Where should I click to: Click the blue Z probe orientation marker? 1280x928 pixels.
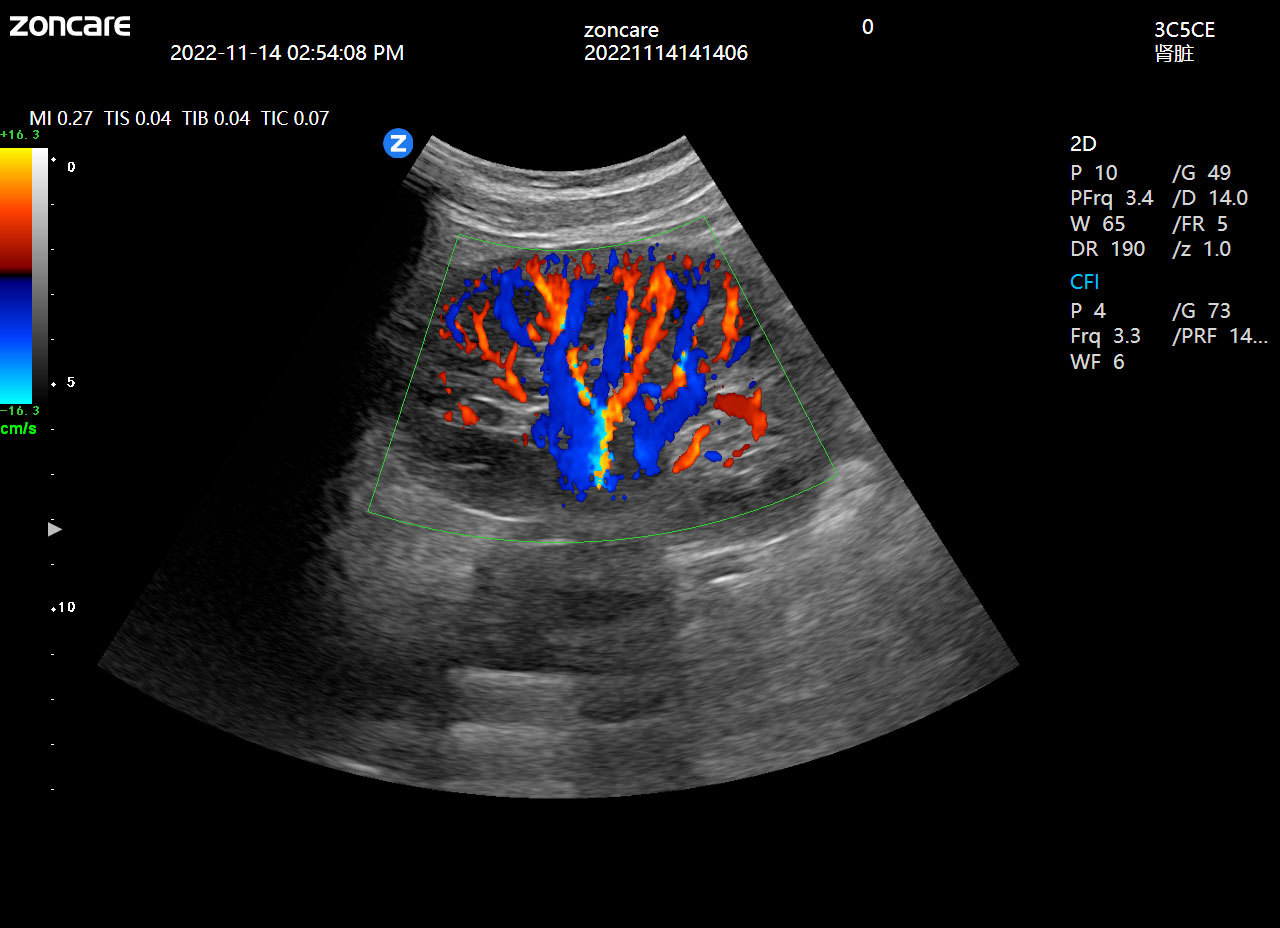pos(398,143)
